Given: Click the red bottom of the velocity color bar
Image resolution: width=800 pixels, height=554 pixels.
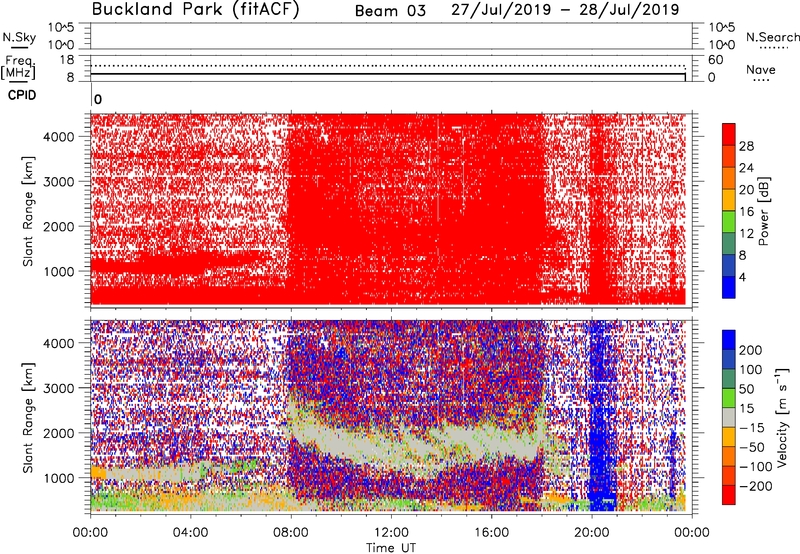Looking at the screenshot, I should click(x=729, y=495).
